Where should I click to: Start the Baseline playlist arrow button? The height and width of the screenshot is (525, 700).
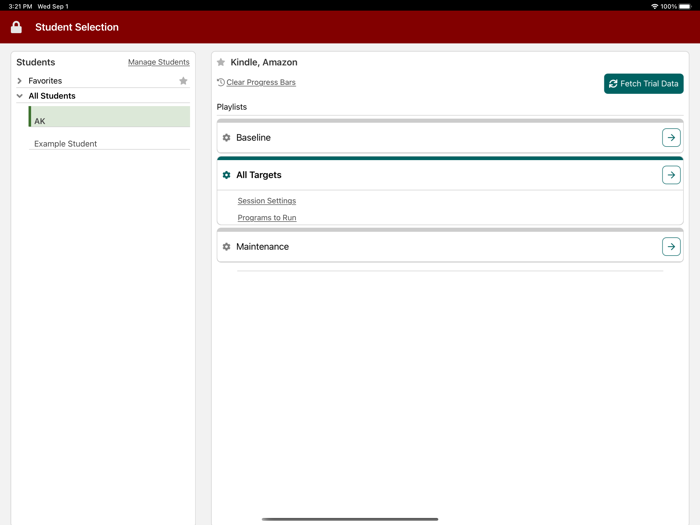point(671,138)
